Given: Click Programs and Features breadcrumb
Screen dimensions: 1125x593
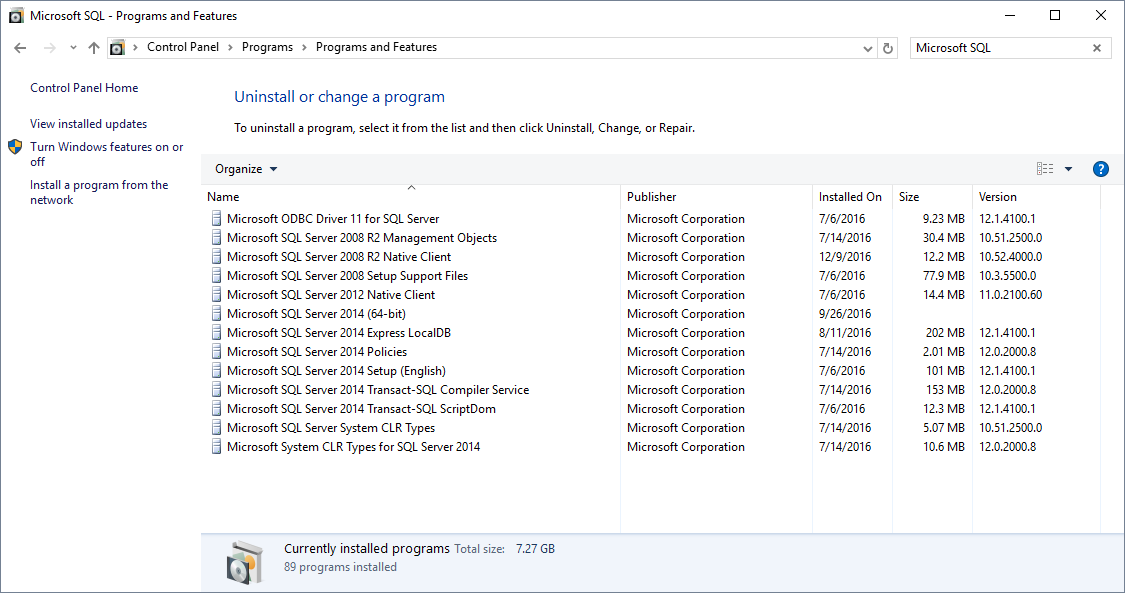Looking at the screenshot, I should 376,47.
